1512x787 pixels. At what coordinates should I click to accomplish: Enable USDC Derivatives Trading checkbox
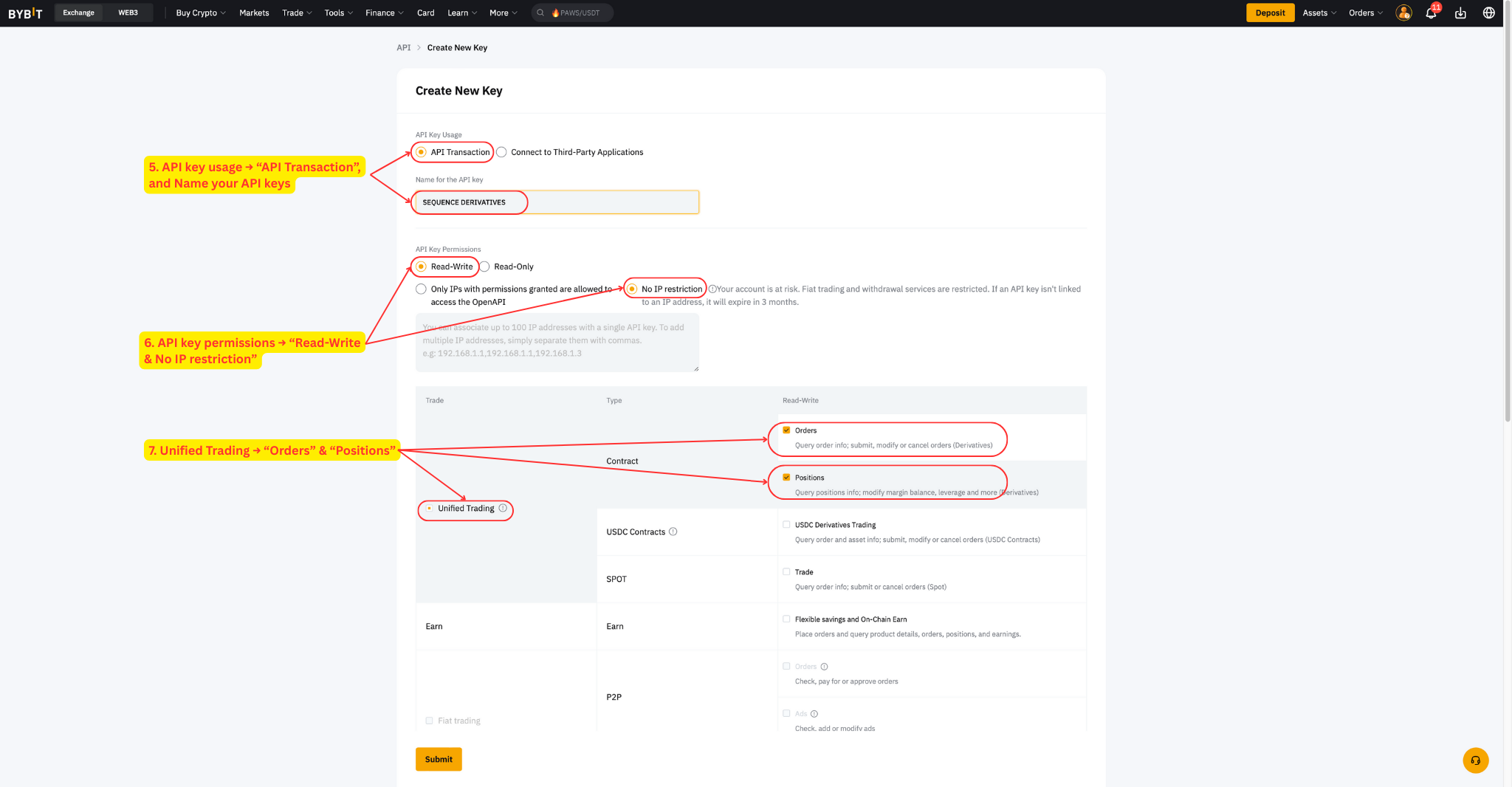(x=786, y=525)
